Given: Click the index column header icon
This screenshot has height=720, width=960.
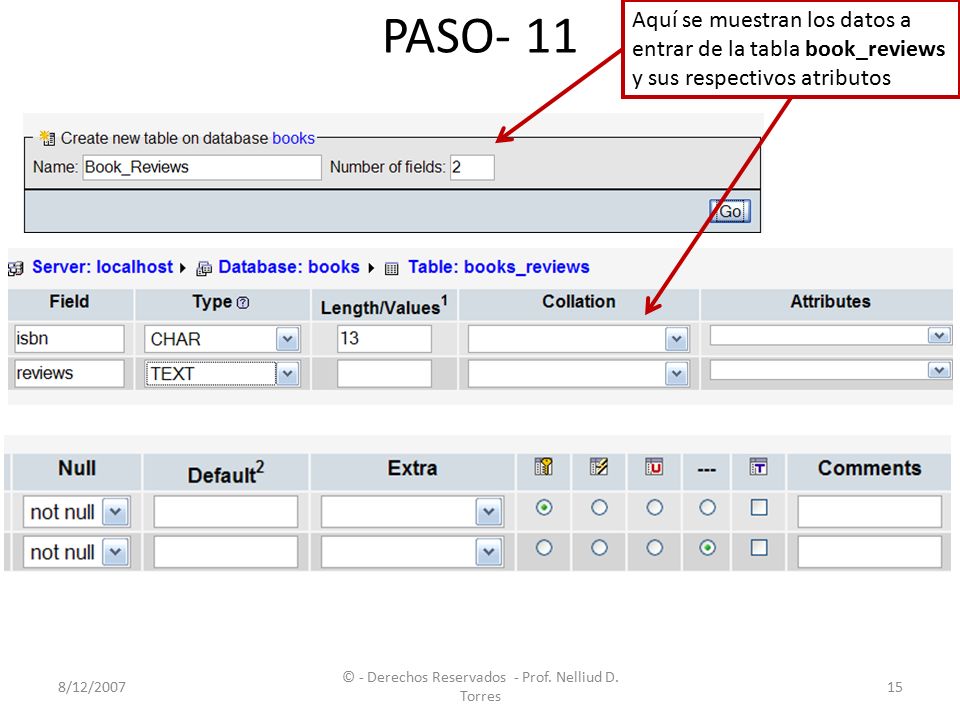Looking at the screenshot, I should [599, 467].
